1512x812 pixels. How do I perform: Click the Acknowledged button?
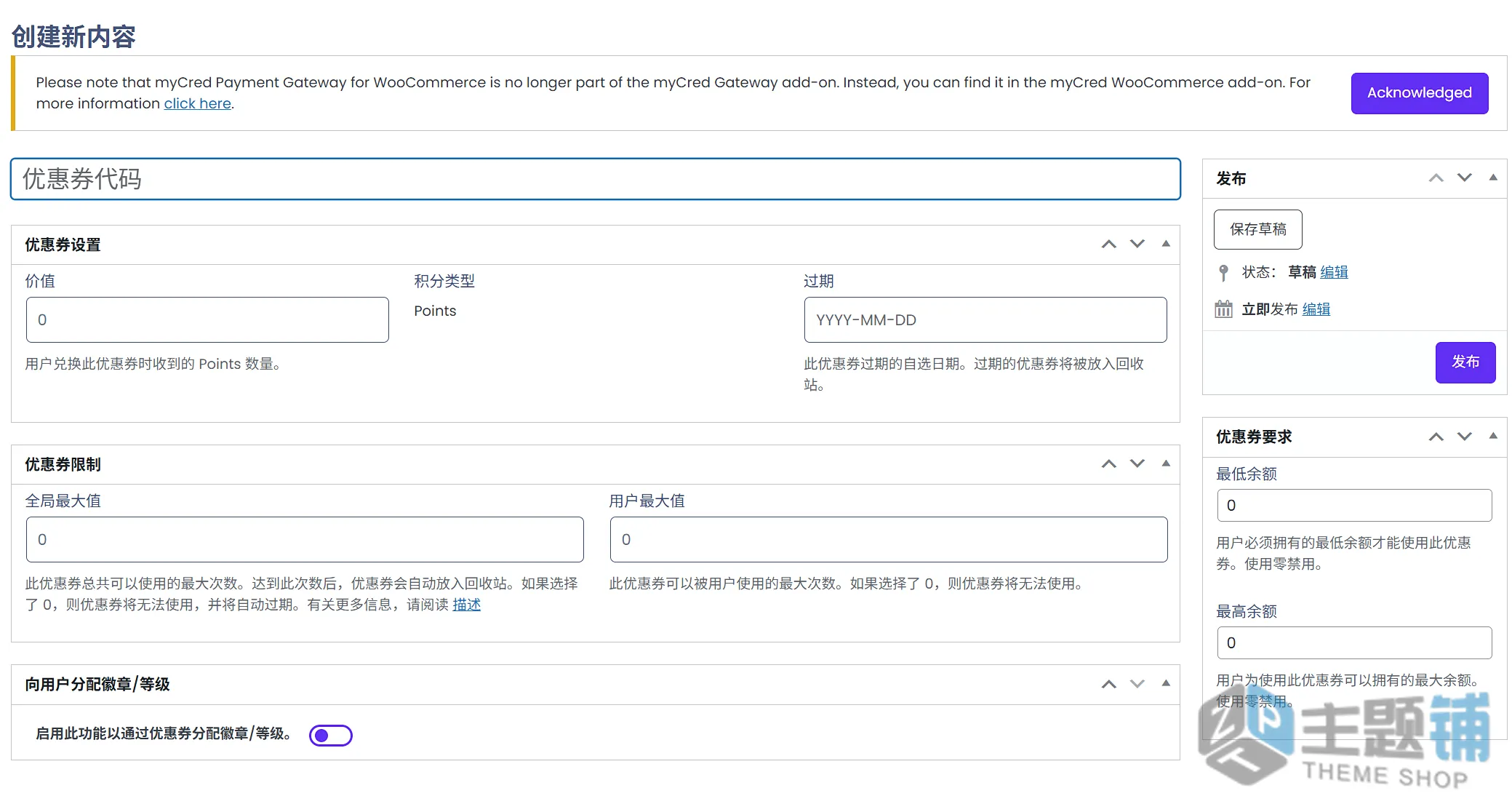click(x=1419, y=93)
